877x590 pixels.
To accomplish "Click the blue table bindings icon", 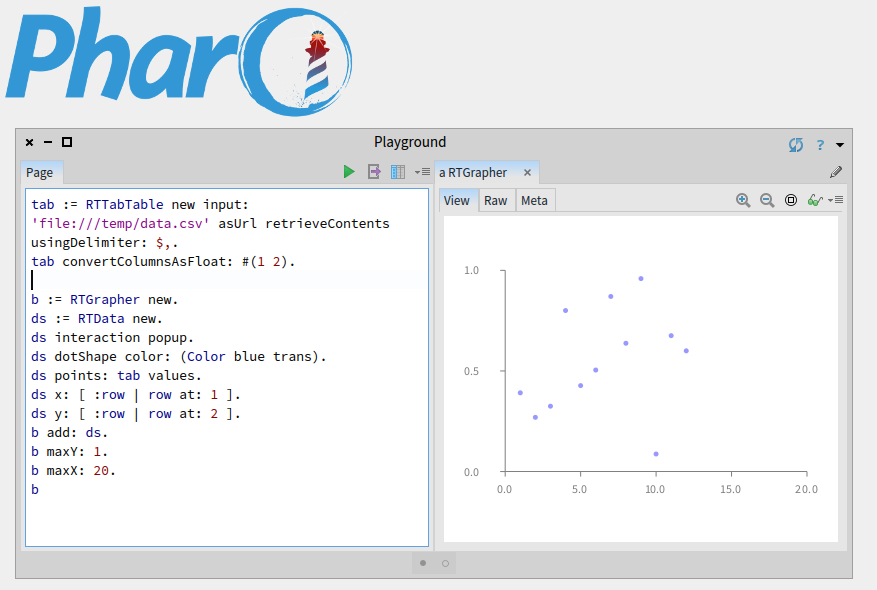I will pyautogui.click(x=398, y=172).
